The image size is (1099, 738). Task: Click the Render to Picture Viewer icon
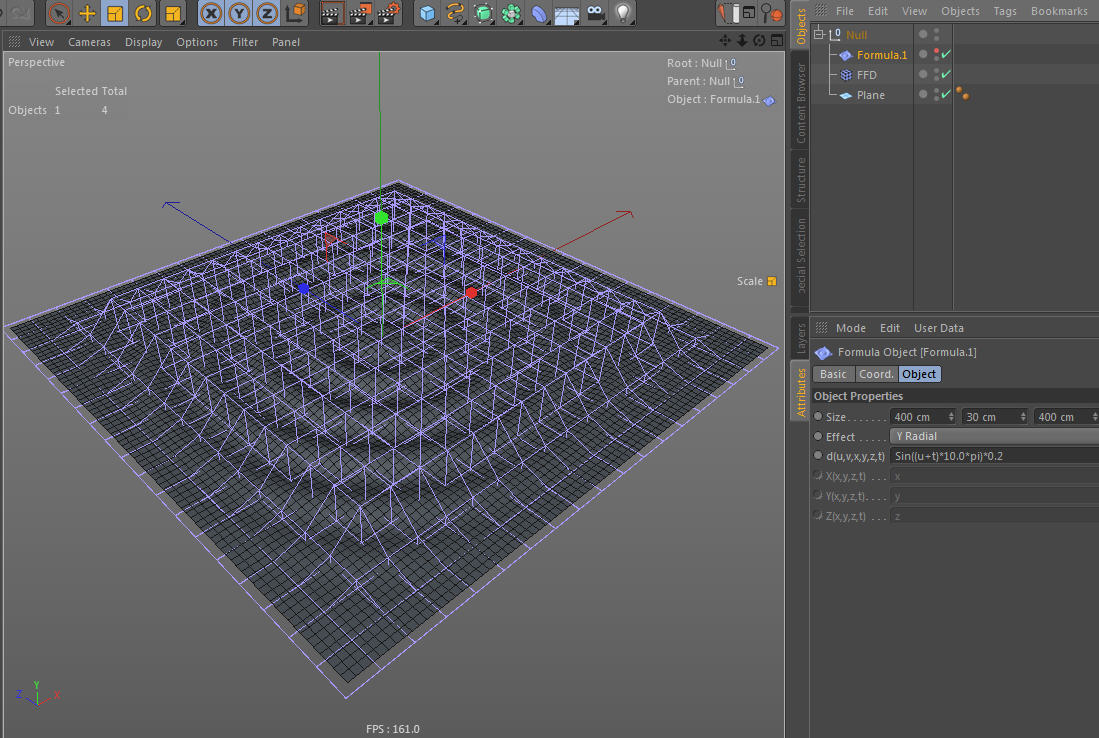[360, 13]
